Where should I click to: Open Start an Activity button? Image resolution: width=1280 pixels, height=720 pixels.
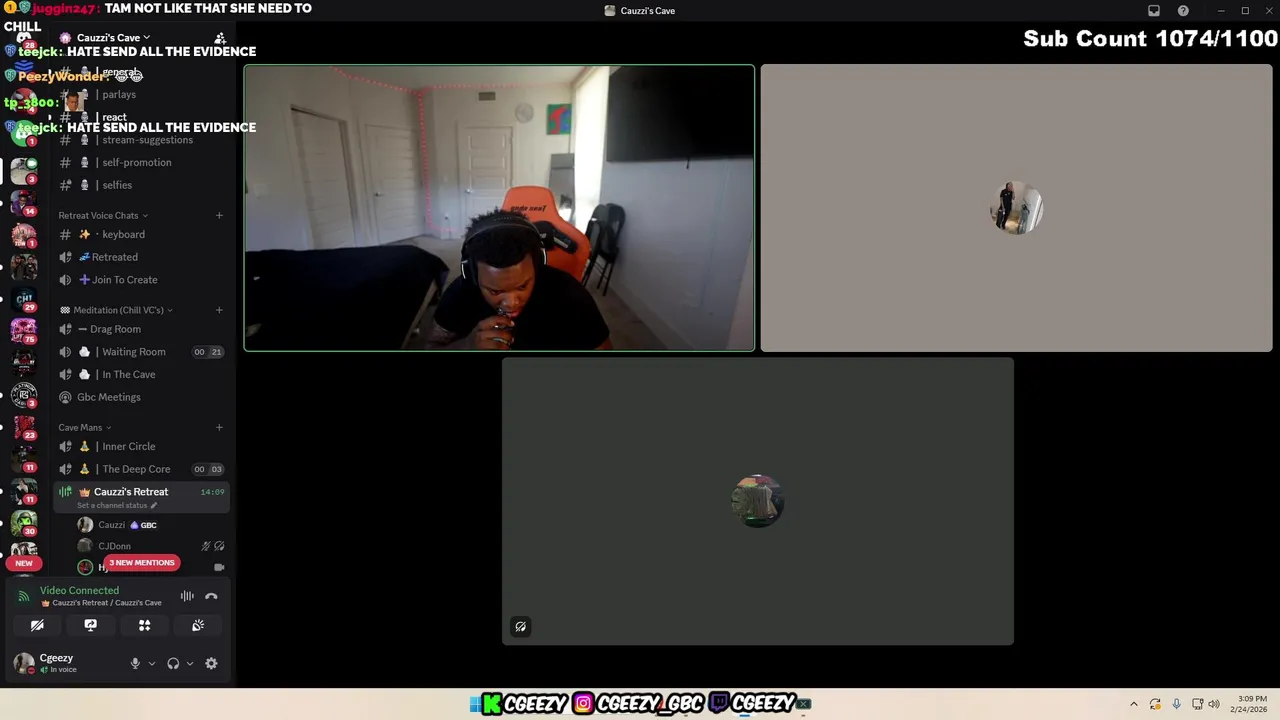tap(145, 625)
